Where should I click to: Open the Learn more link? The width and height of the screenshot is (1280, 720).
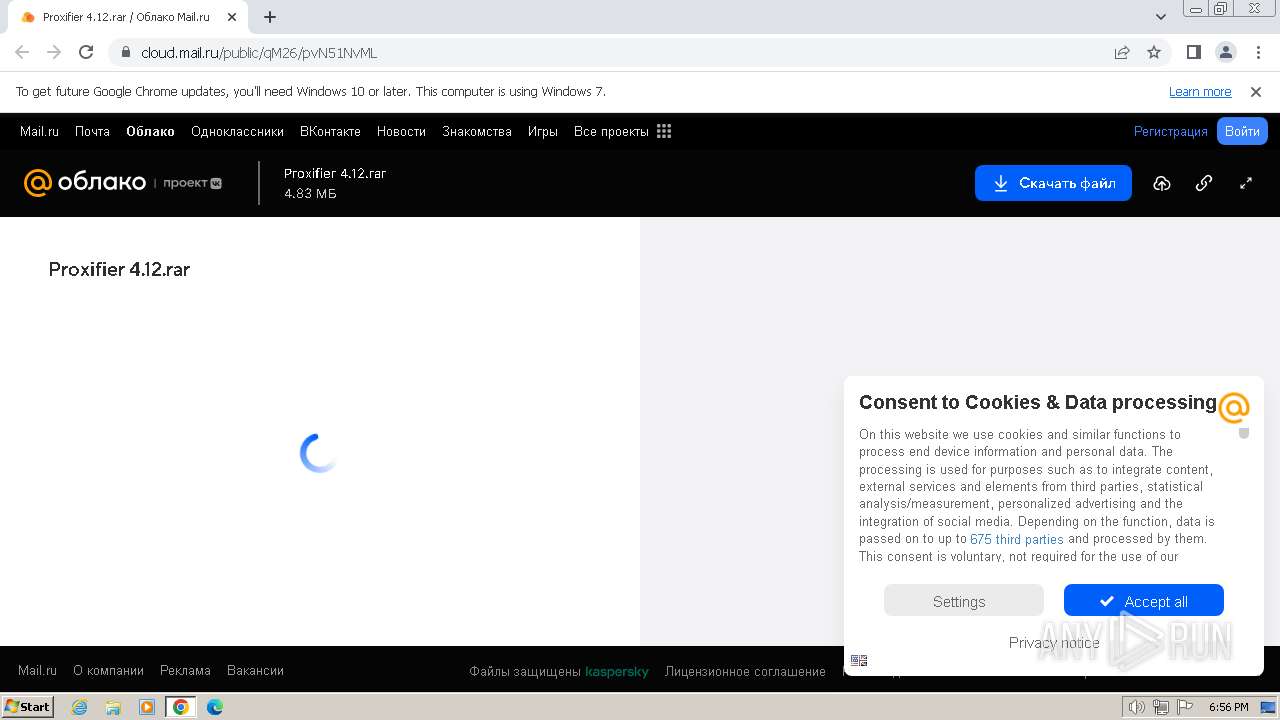point(1200,92)
